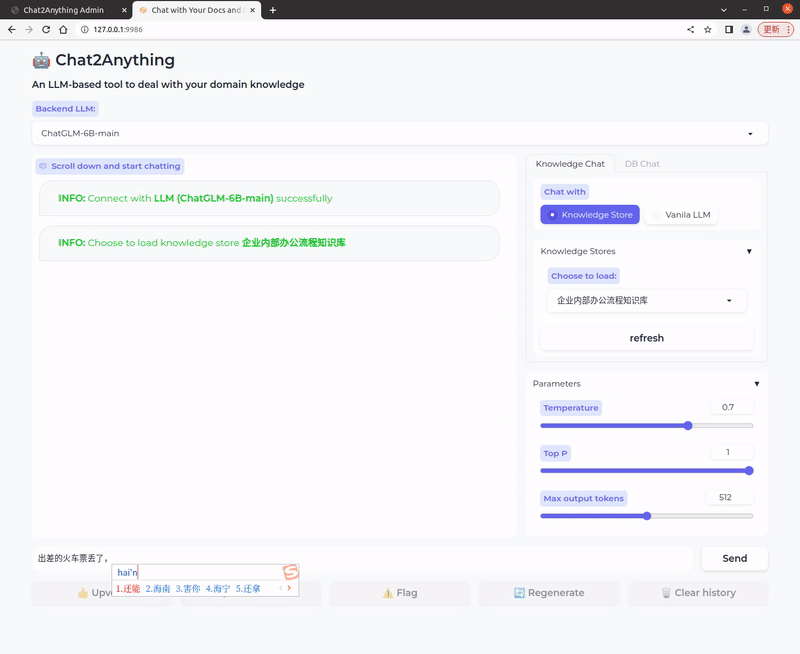
Task: Click the Clear history button
Action: [698, 593]
